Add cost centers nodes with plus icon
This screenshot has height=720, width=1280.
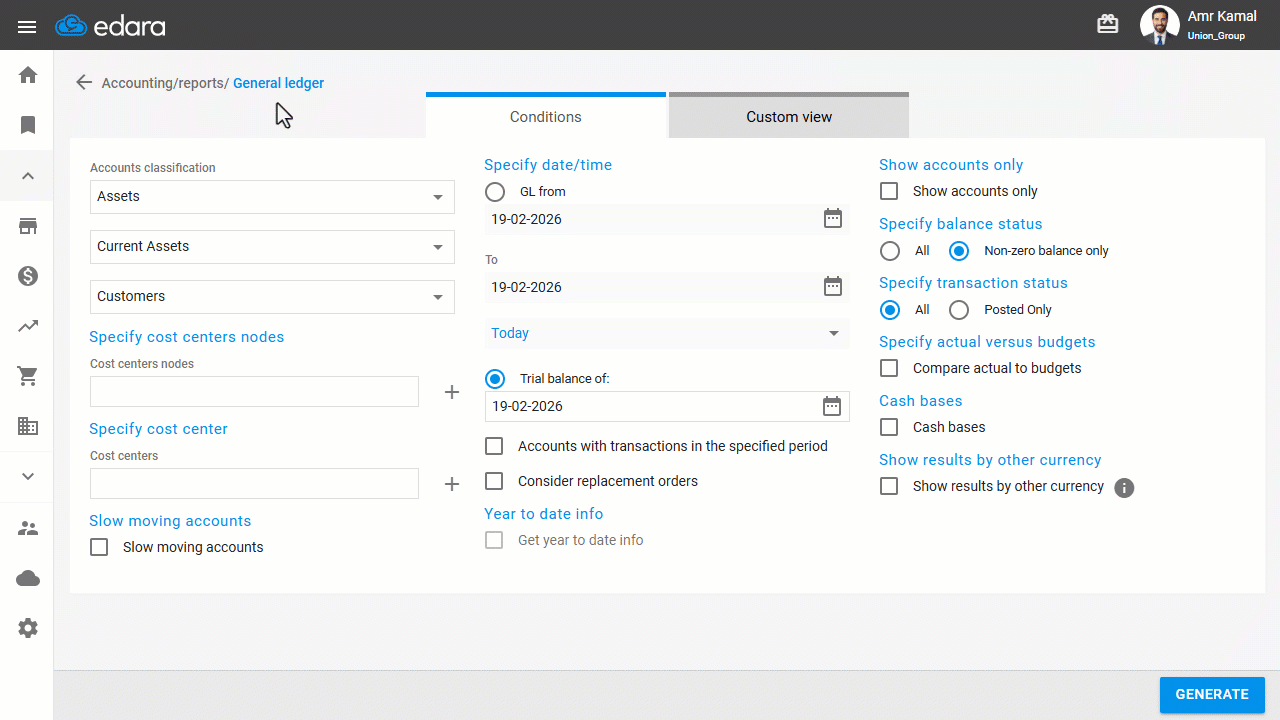point(452,392)
